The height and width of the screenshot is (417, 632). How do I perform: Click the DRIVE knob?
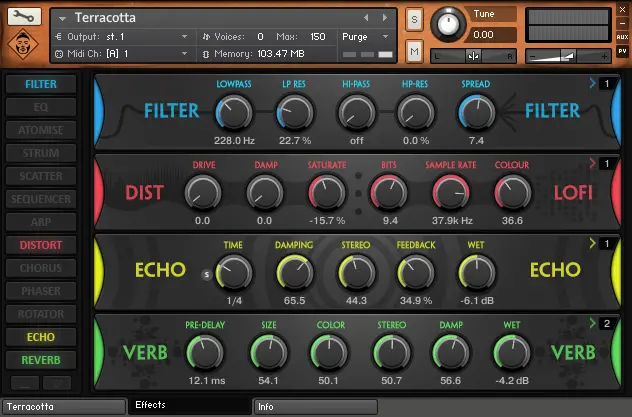pos(203,193)
